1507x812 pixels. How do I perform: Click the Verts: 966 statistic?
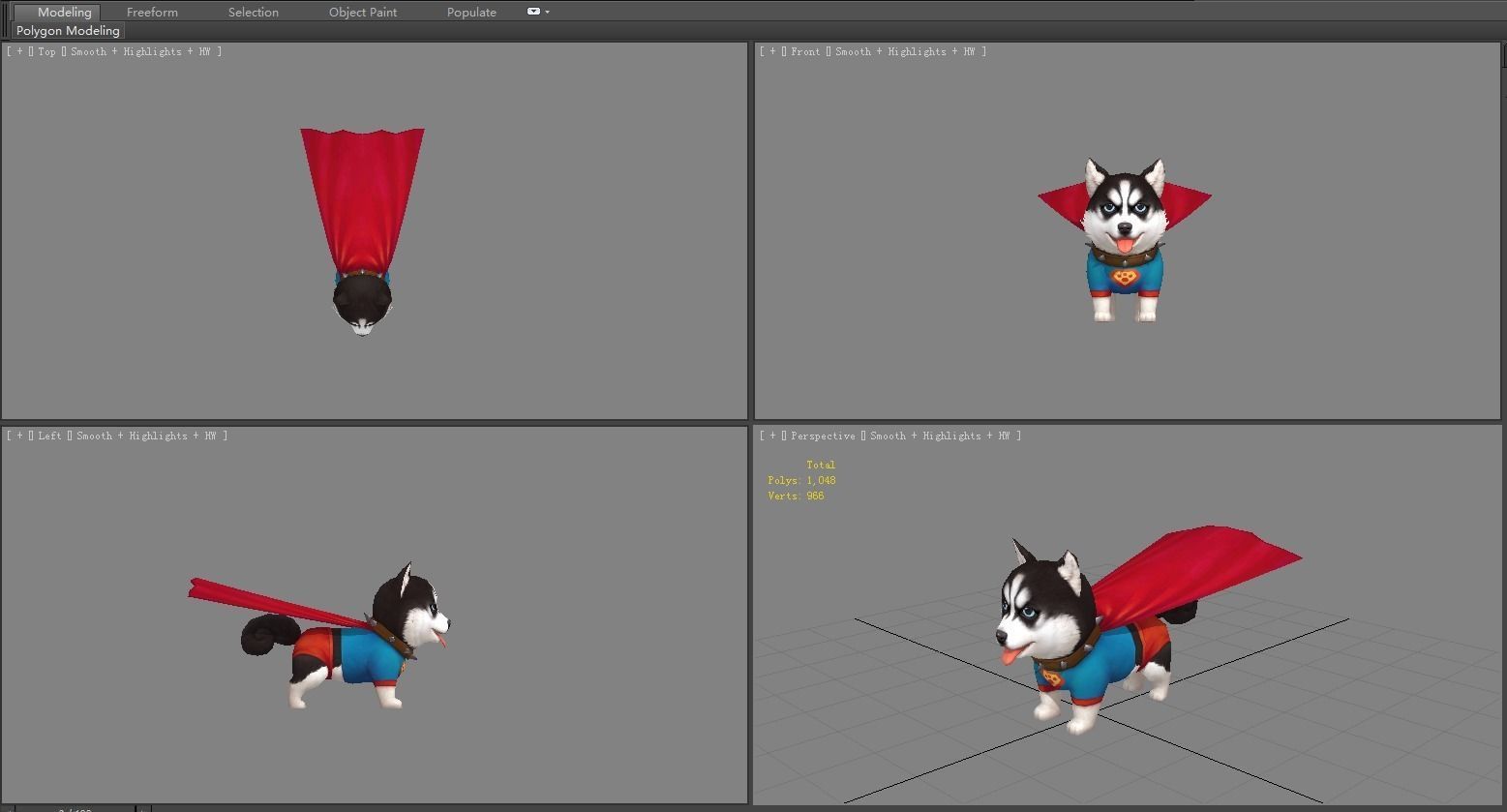pyautogui.click(x=796, y=496)
